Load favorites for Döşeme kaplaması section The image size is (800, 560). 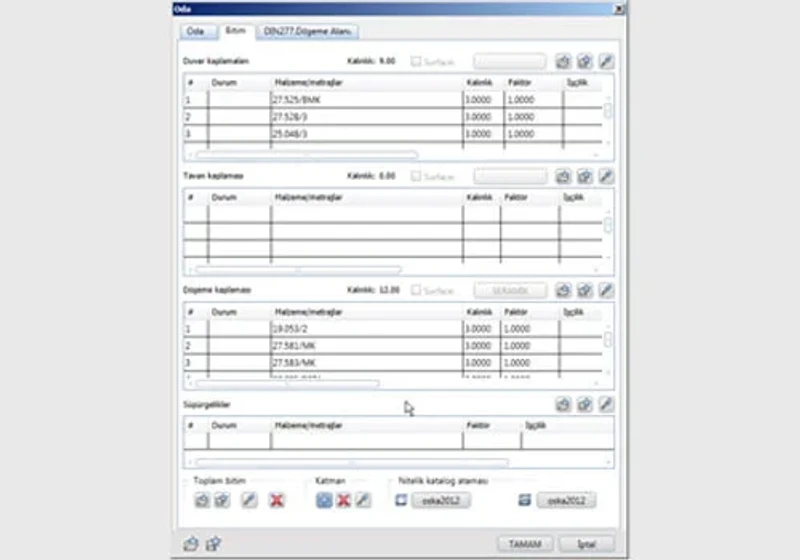click(x=563, y=291)
